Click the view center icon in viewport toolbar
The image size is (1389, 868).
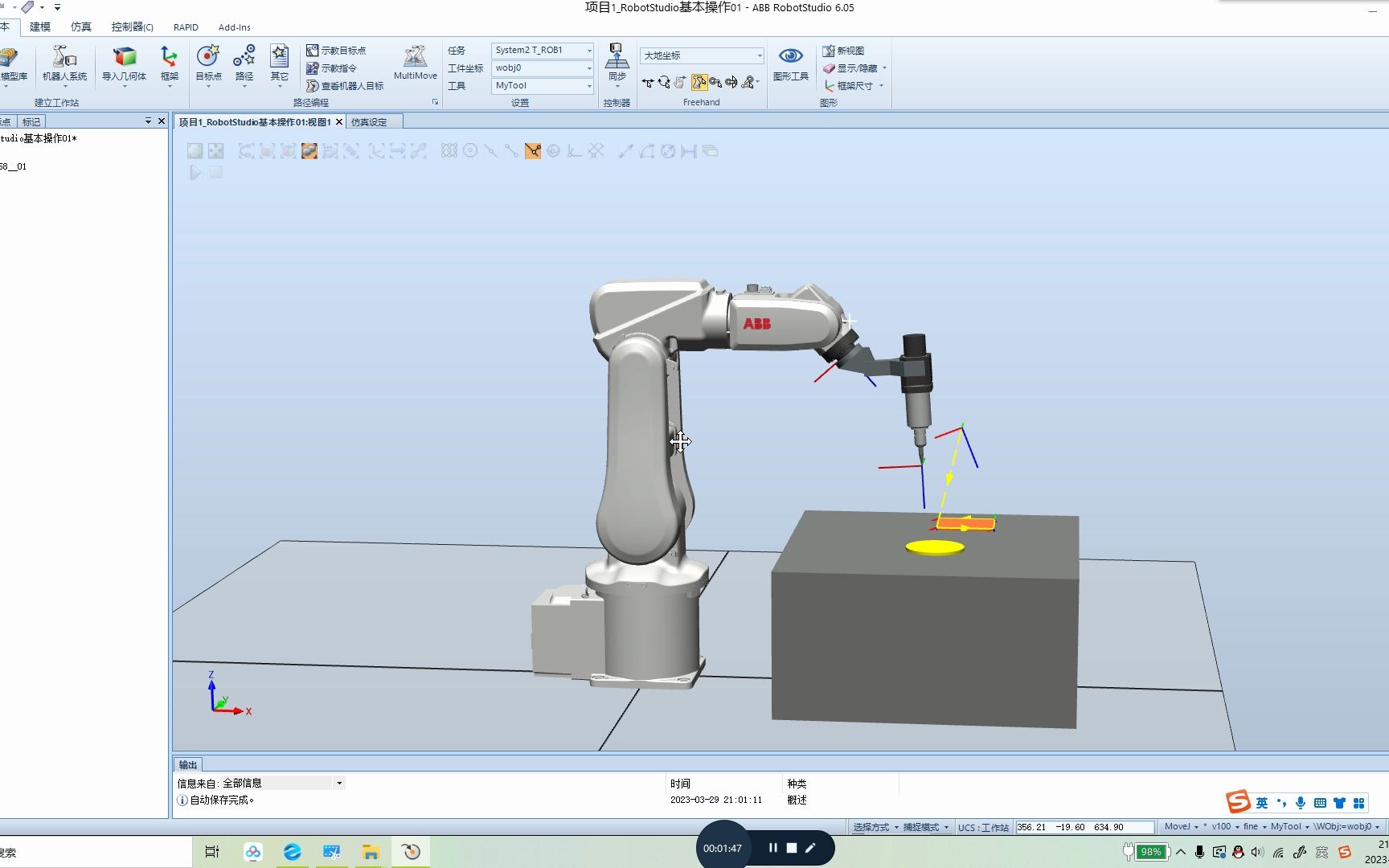click(x=215, y=151)
